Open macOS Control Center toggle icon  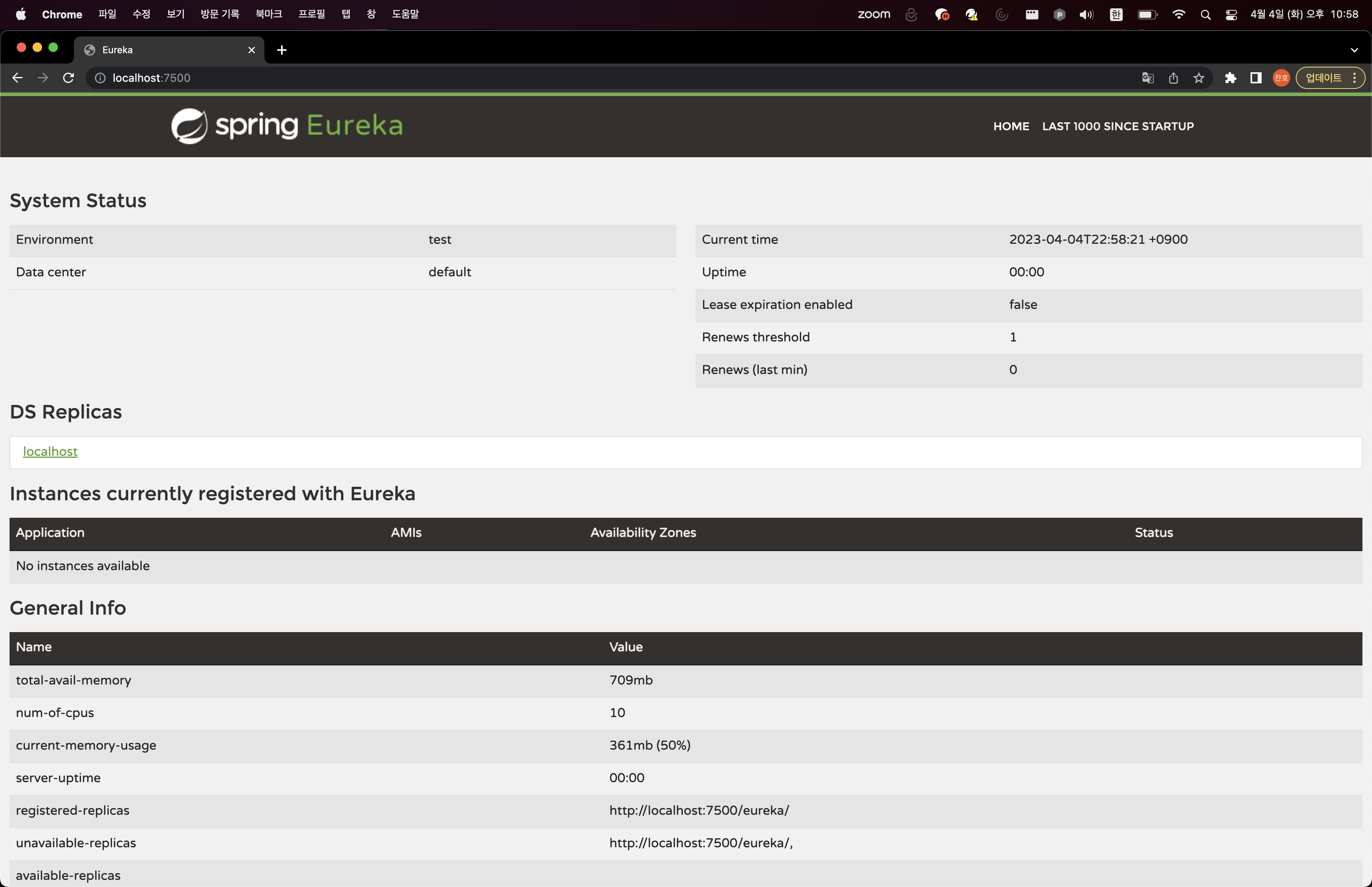(x=1231, y=14)
